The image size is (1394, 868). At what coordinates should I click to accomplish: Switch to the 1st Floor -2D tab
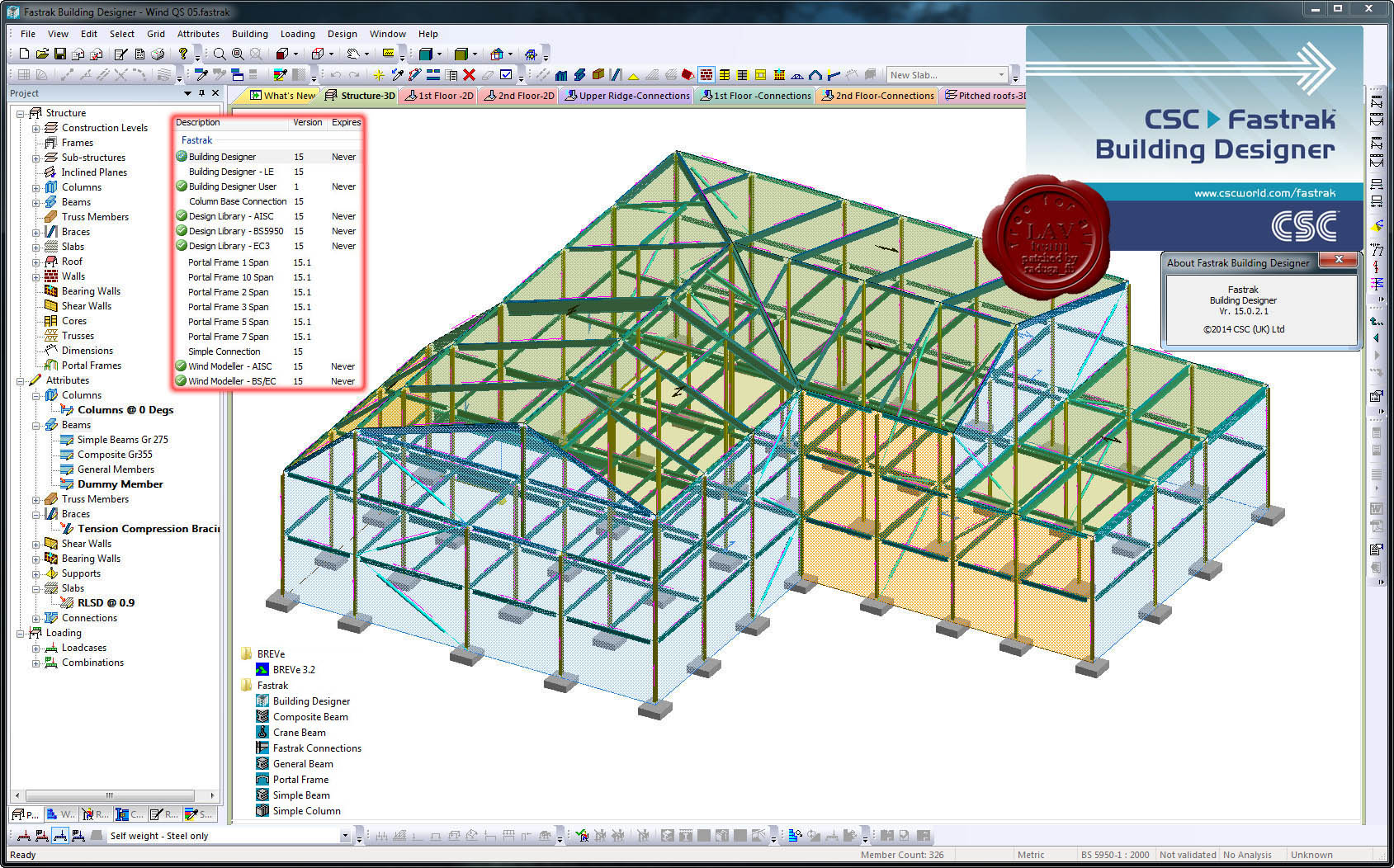coord(438,96)
